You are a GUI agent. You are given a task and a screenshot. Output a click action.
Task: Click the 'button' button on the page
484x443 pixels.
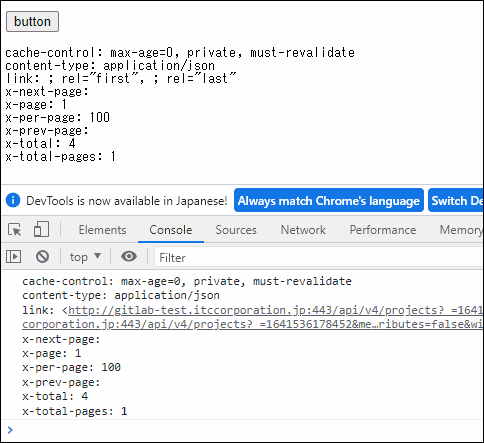[32, 22]
